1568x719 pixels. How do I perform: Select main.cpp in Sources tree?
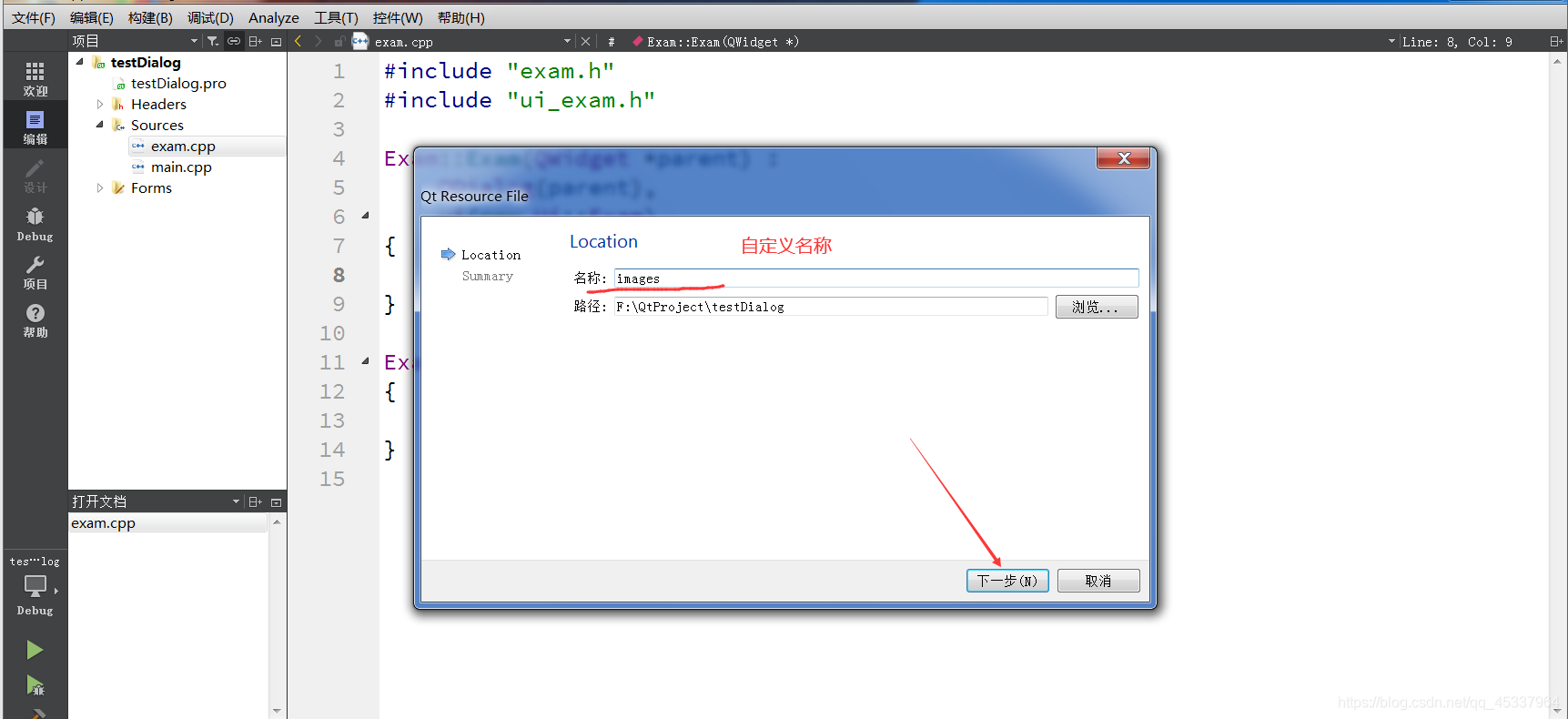[181, 167]
